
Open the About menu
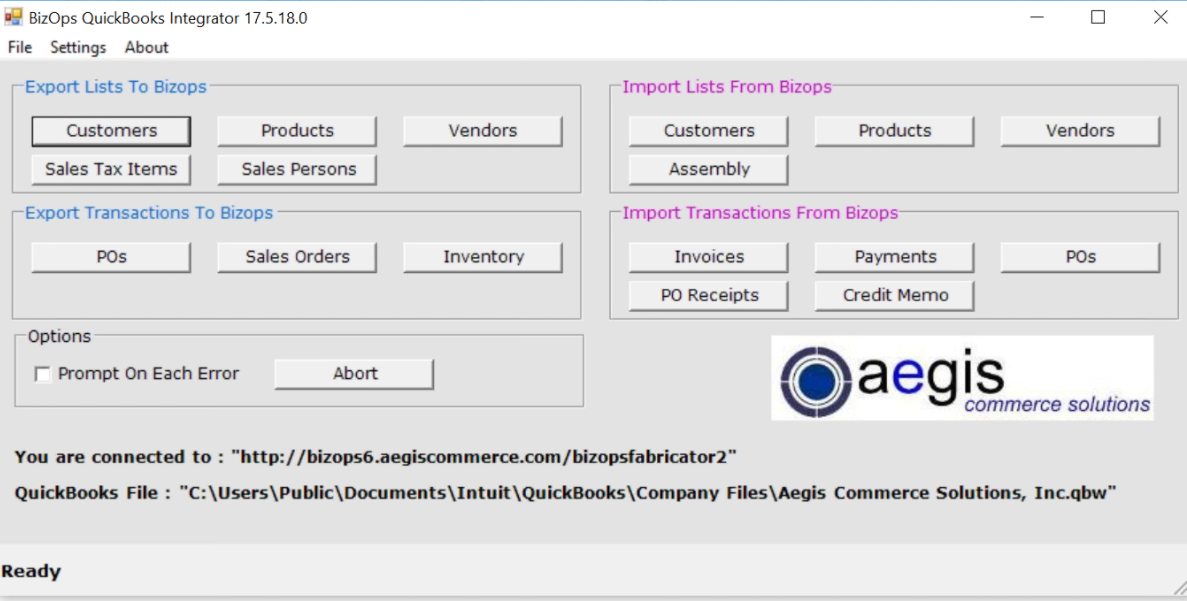[146, 47]
